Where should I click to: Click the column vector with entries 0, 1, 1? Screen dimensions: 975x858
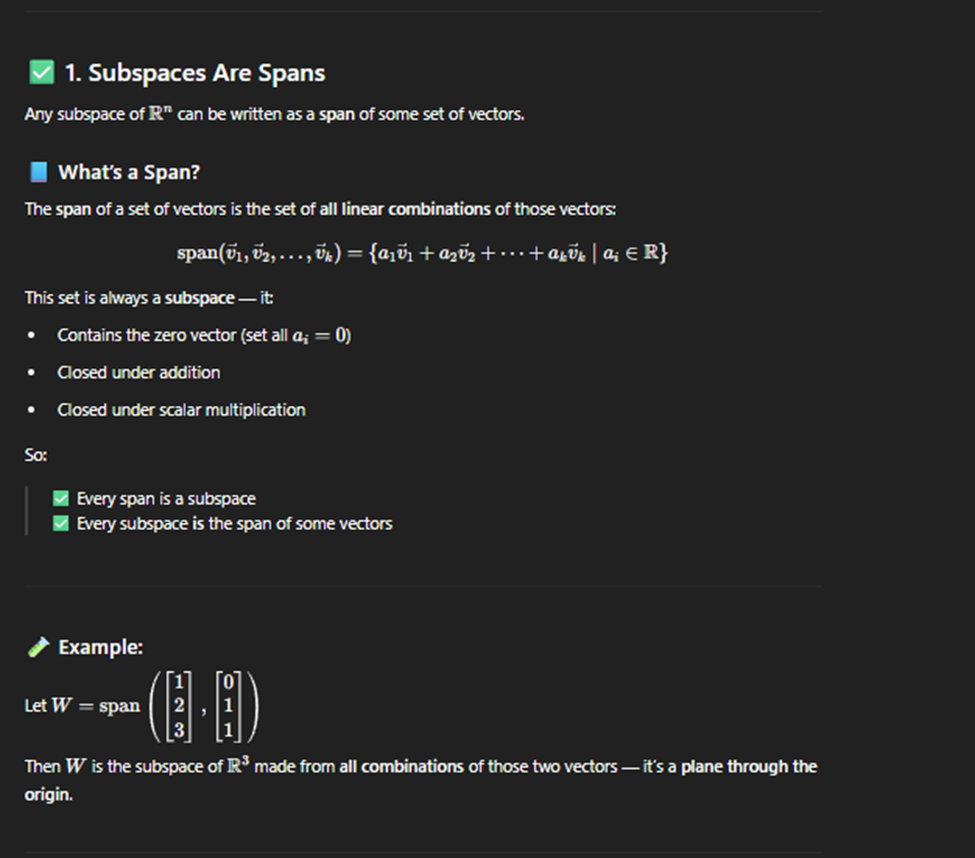(x=228, y=706)
